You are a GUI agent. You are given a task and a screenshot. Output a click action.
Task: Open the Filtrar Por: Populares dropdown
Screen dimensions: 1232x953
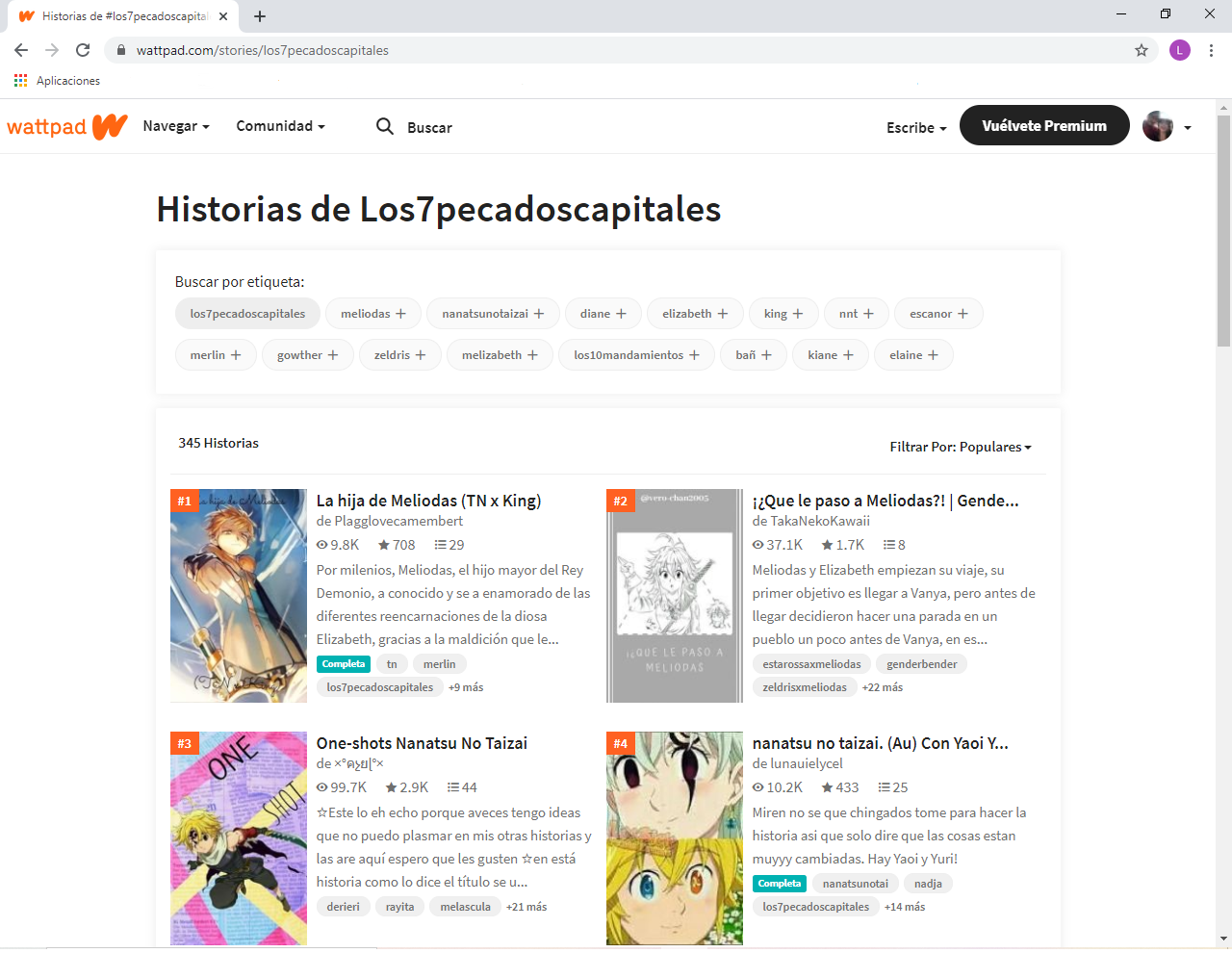(x=961, y=447)
